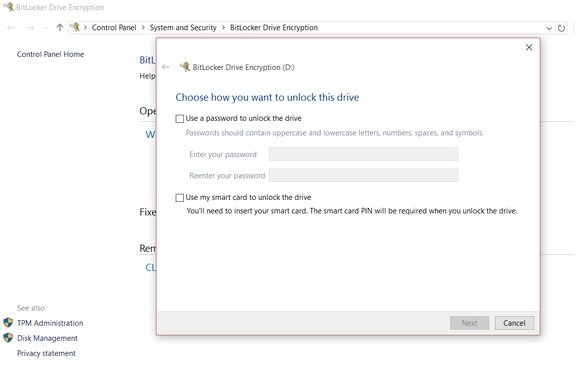Click the BitLocker key icon in wizard header

click(185, 67)
